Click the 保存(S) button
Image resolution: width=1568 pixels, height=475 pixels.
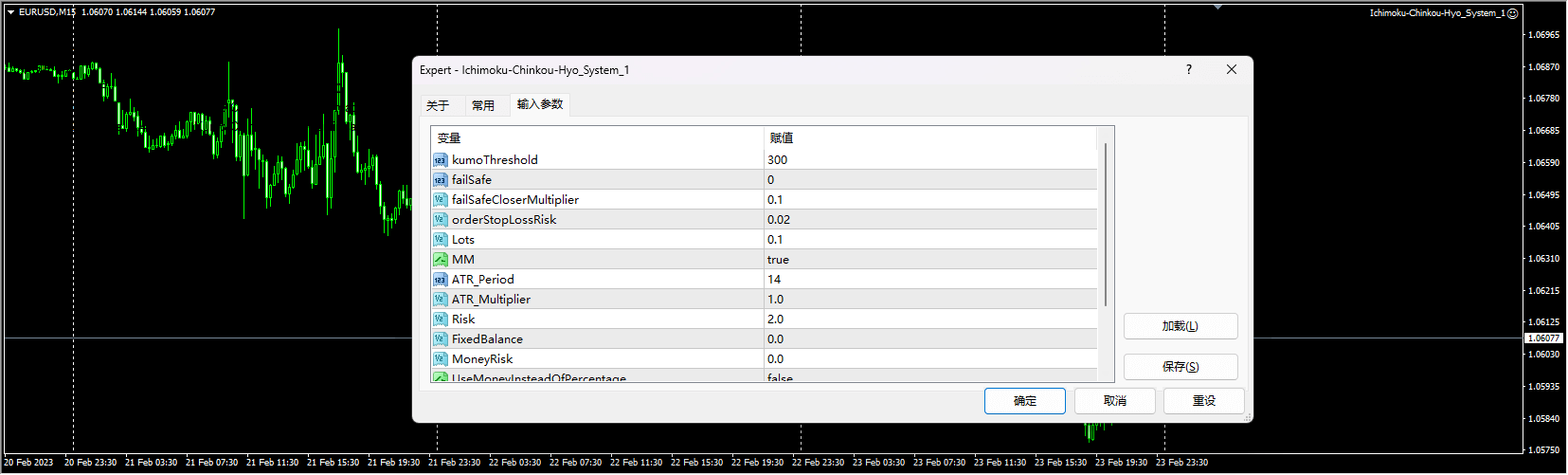tap(1181, 367)
